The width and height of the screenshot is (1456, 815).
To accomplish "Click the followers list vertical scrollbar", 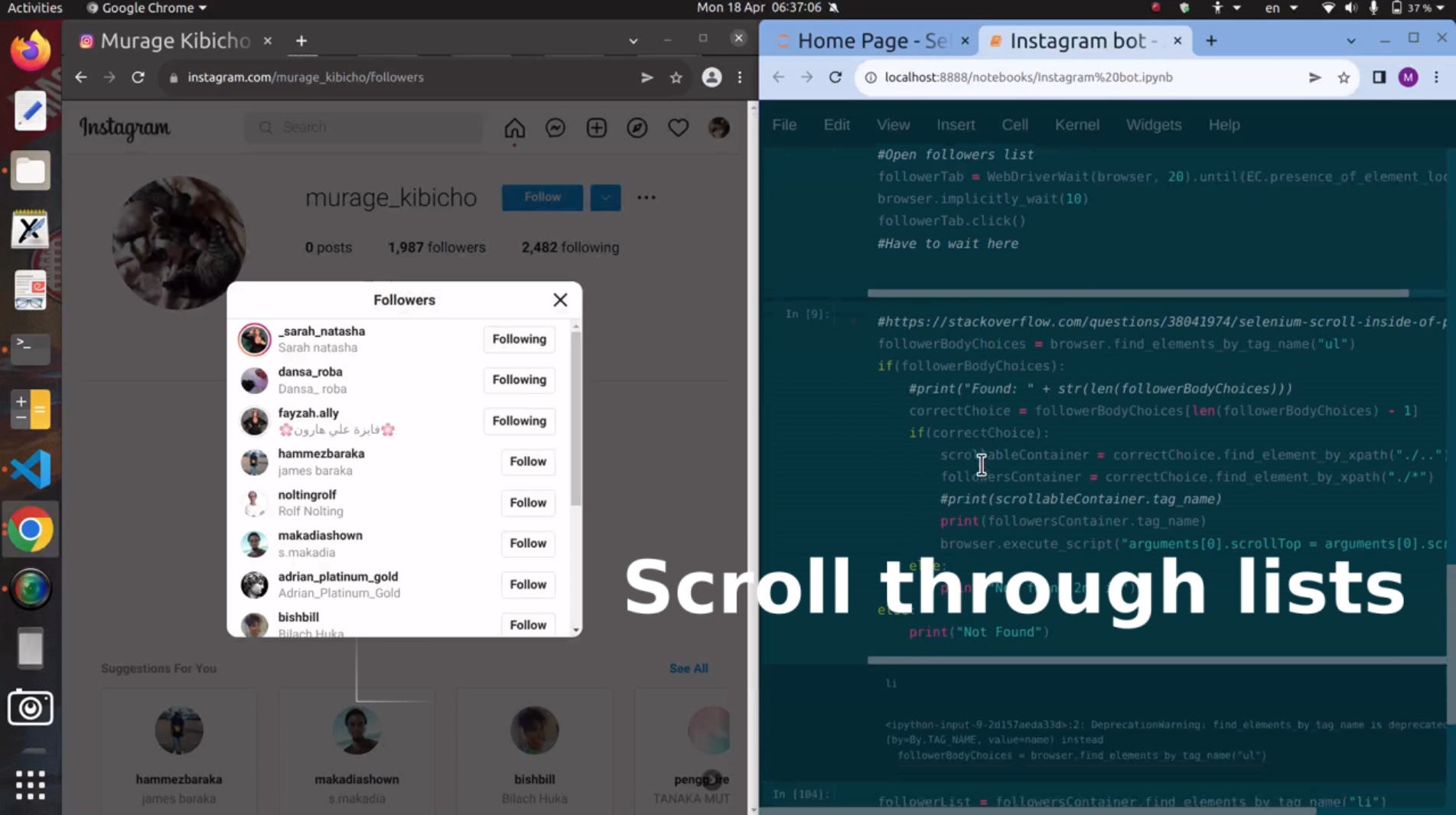I will 575,417.
